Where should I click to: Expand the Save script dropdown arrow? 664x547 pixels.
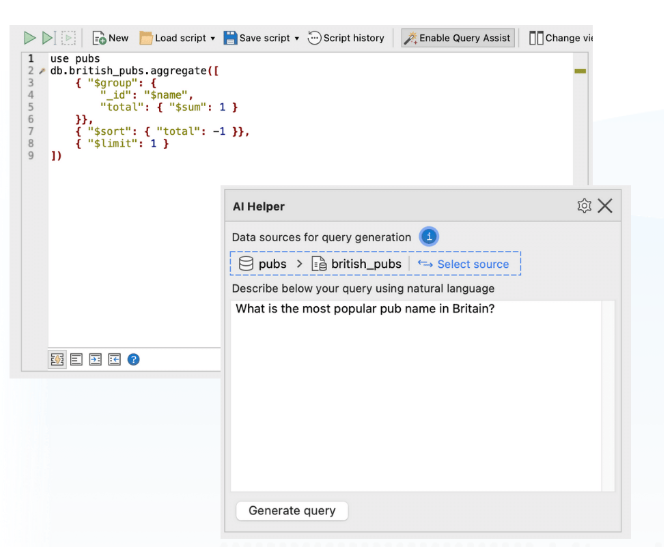tap(297, 39)
